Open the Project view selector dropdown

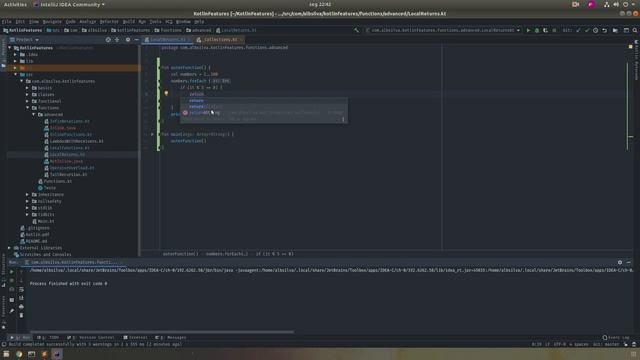(24, 40)
